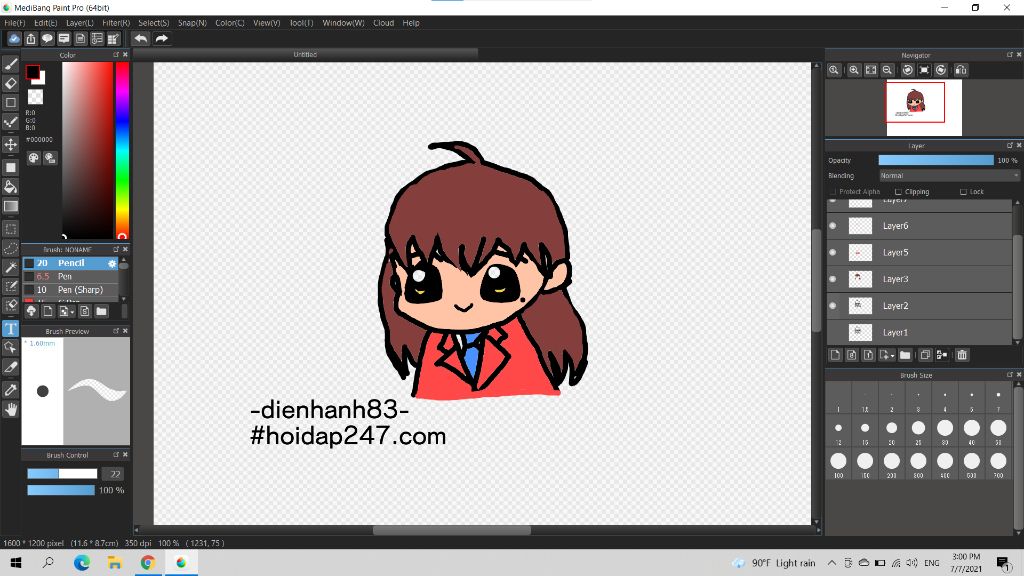Select Pen (Sharp) brush
The height and width of the screenshot is (576, 1024).
[71, 290]
